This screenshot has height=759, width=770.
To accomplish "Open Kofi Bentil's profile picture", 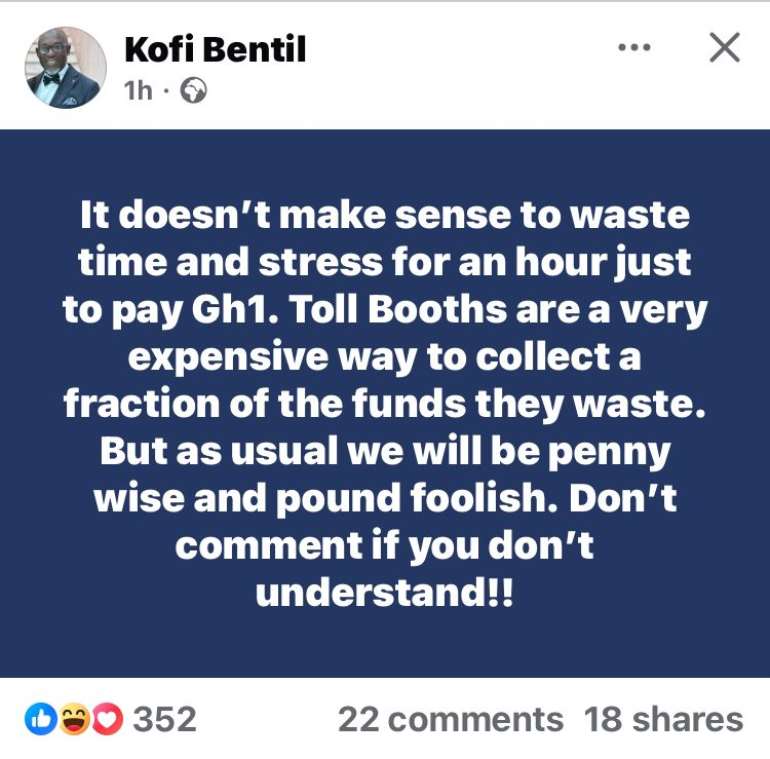I will click(x=66, y=68).
